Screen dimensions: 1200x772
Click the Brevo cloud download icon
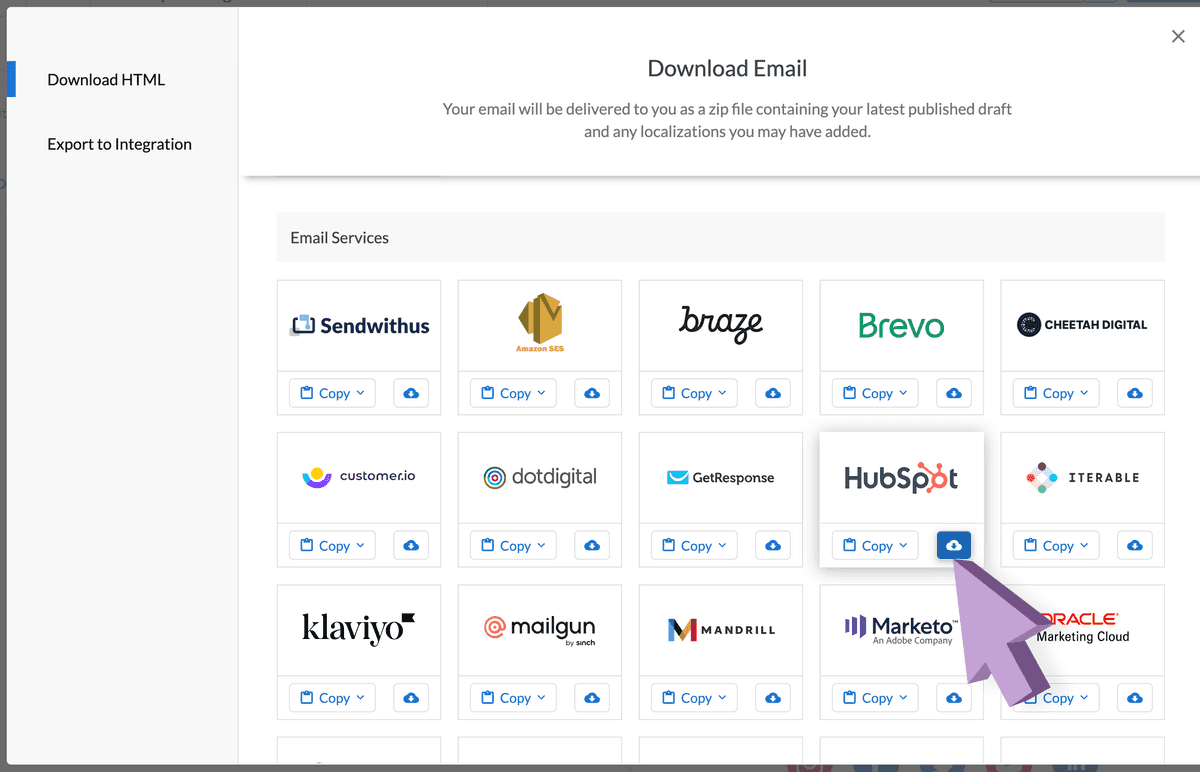tap(954, 393)
